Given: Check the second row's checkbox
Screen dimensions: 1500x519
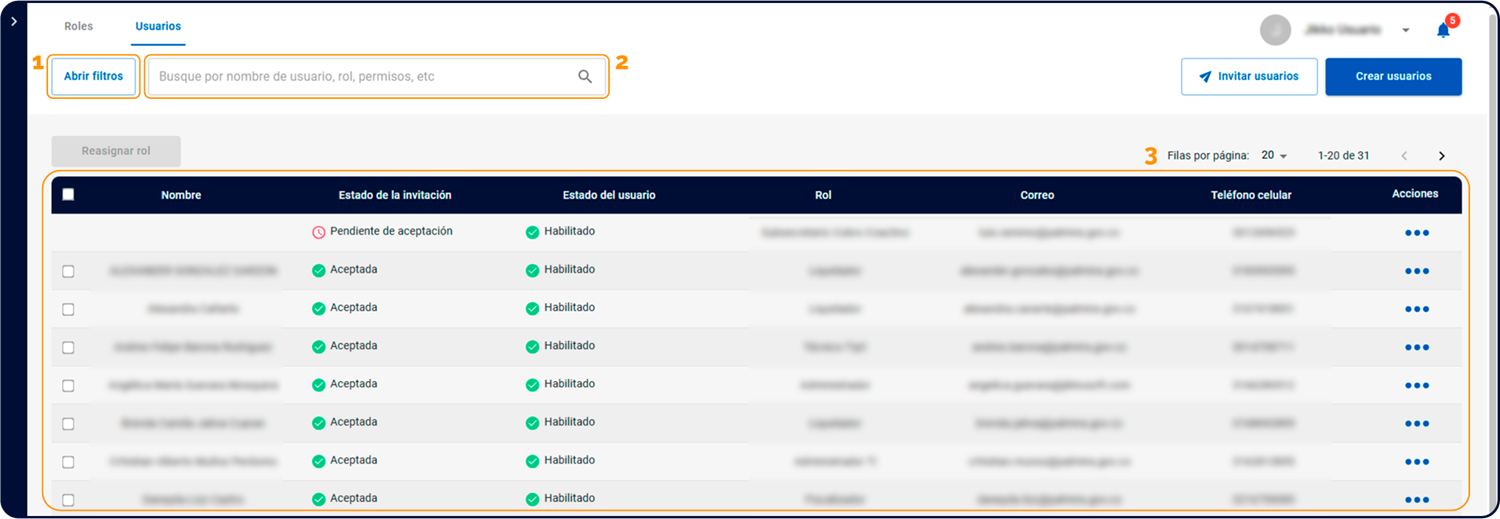Looking at the screenshot, I should click(x=68, y=271).
